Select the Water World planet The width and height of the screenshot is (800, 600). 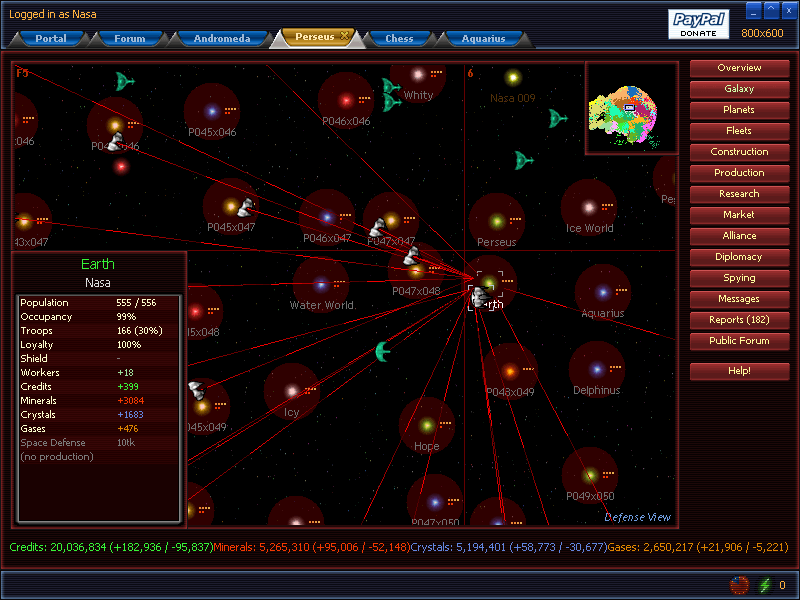click(321, 285)
